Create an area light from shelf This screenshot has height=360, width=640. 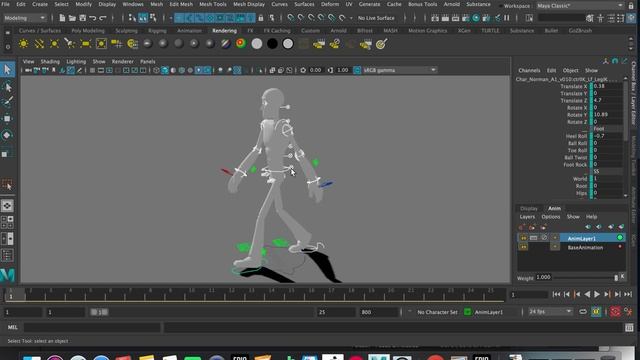click(x=85, y=44)
